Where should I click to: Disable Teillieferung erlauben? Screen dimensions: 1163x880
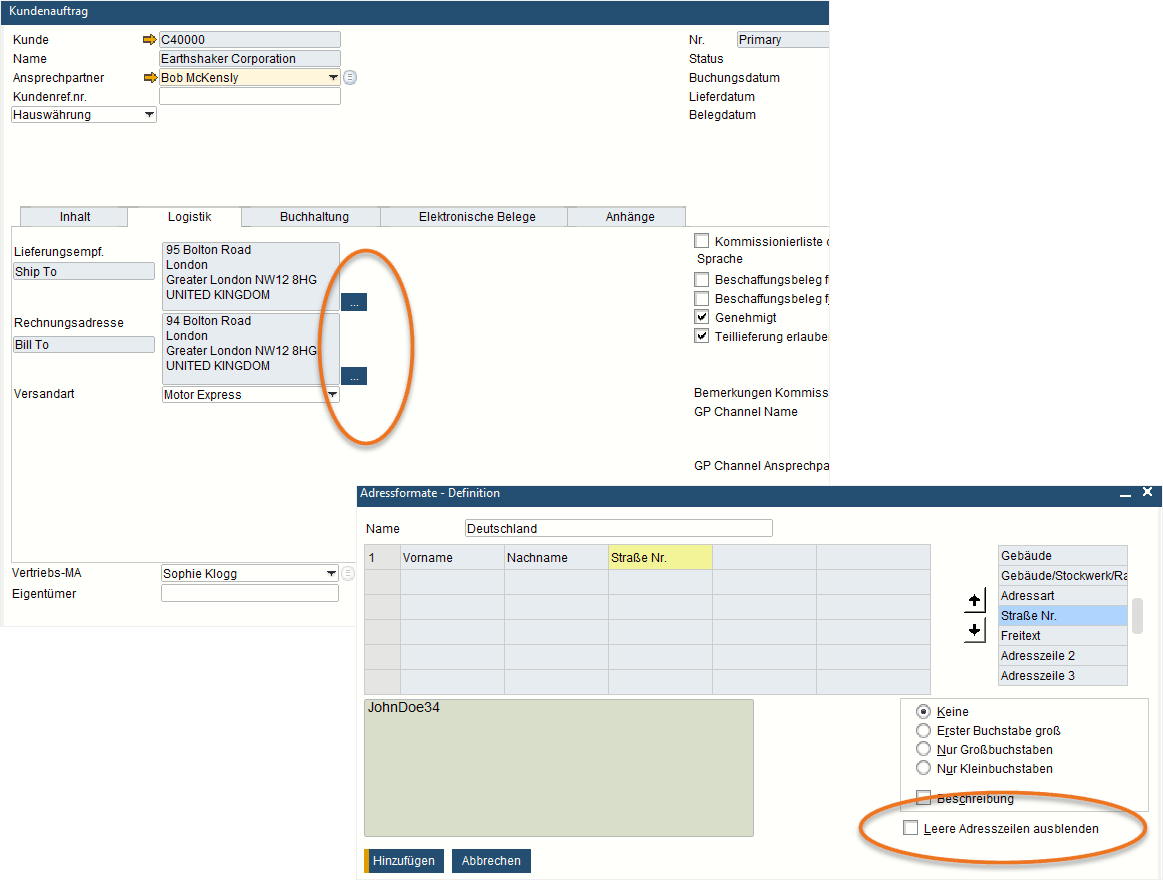(701, 335)
